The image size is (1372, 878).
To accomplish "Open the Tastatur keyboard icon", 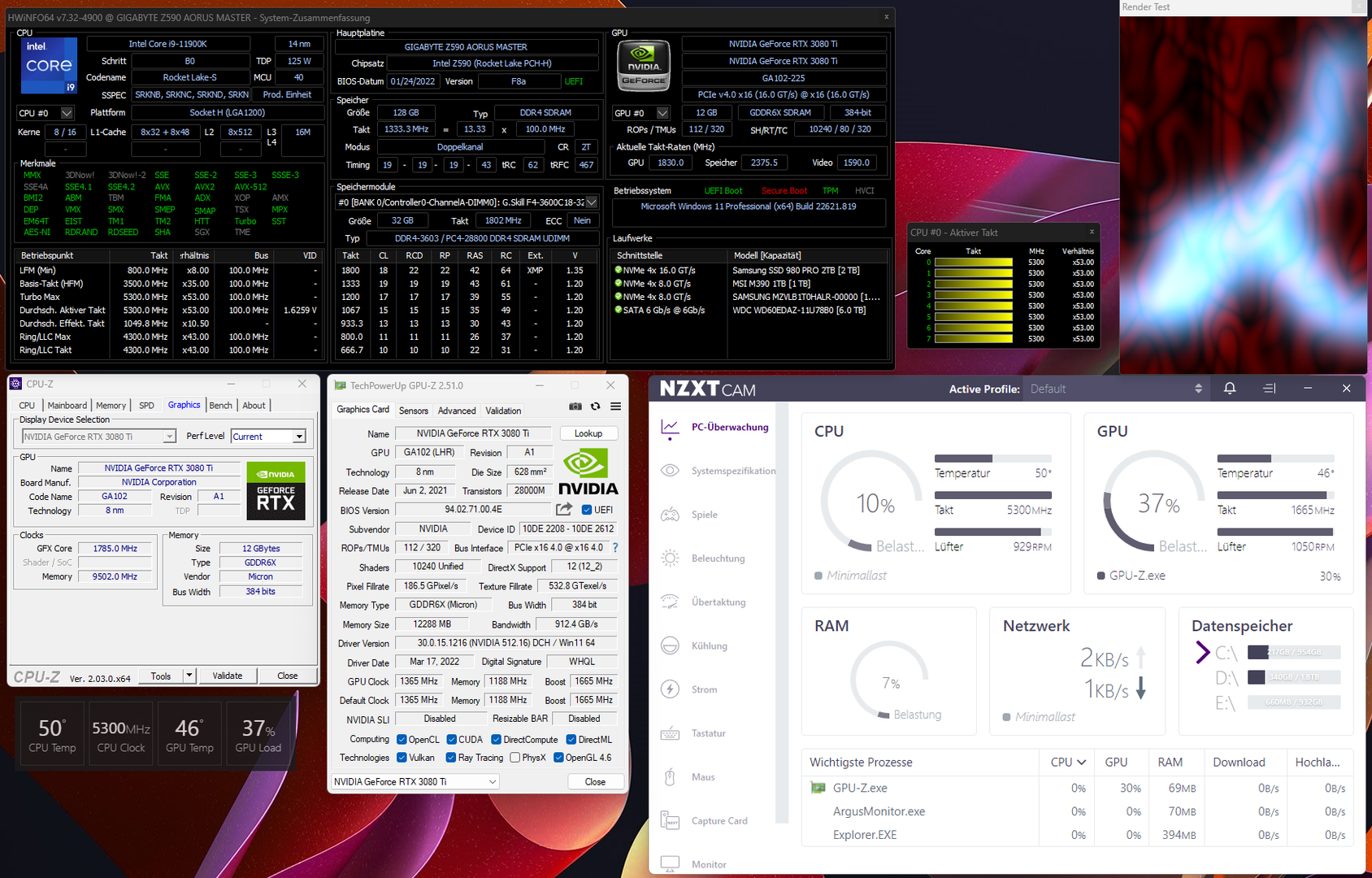I will [x=670, y=733].
